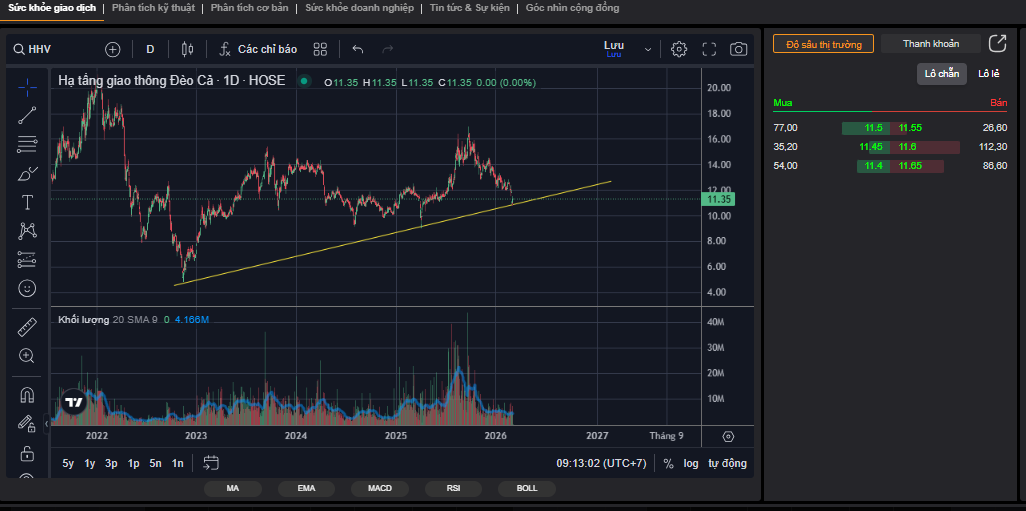The height and width of the screenshot is (511, 1026).
Task: Toggle lock all drawing tools
Action: [27, 453]
